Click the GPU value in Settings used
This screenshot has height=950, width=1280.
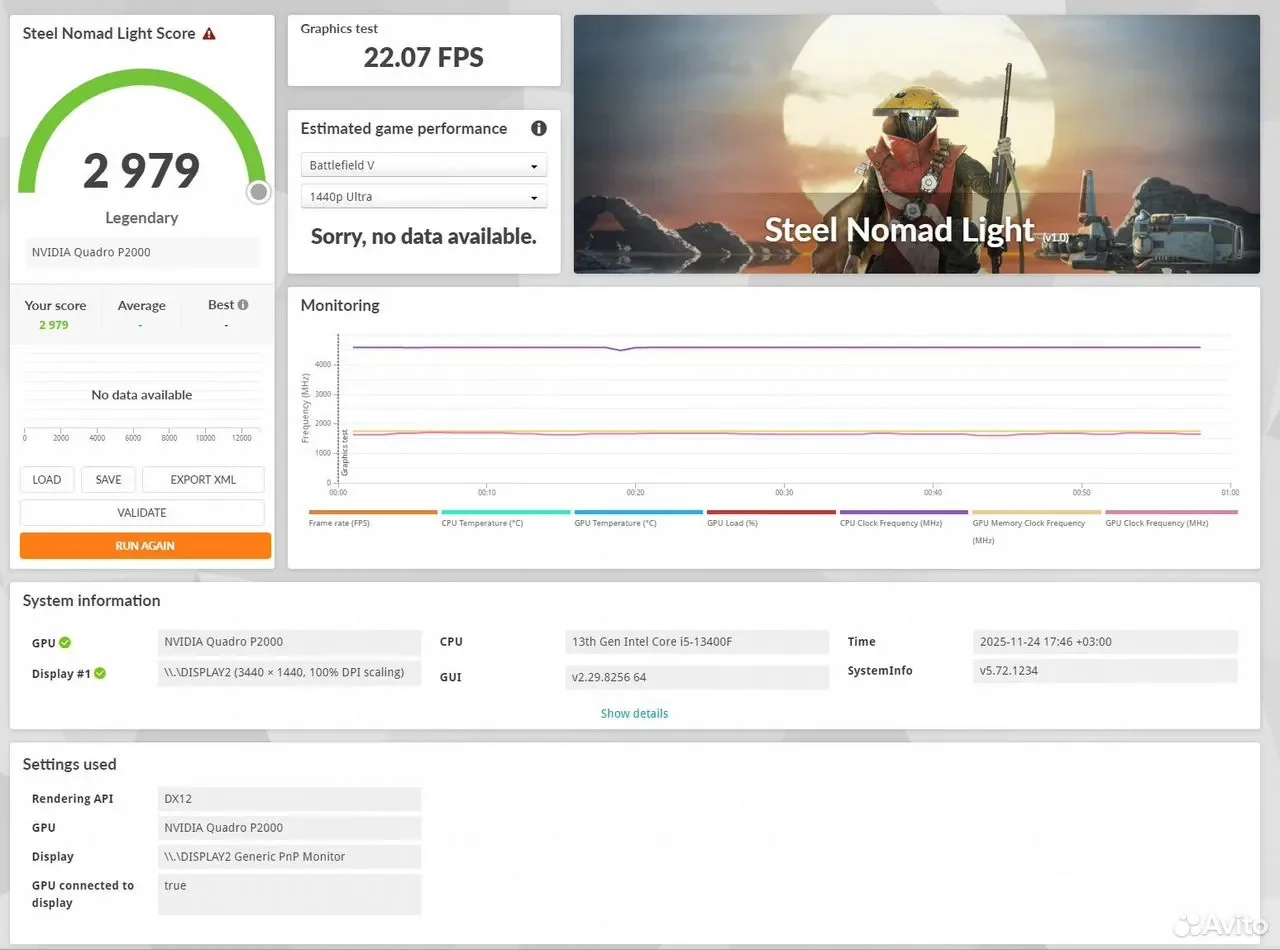[290, 828]
